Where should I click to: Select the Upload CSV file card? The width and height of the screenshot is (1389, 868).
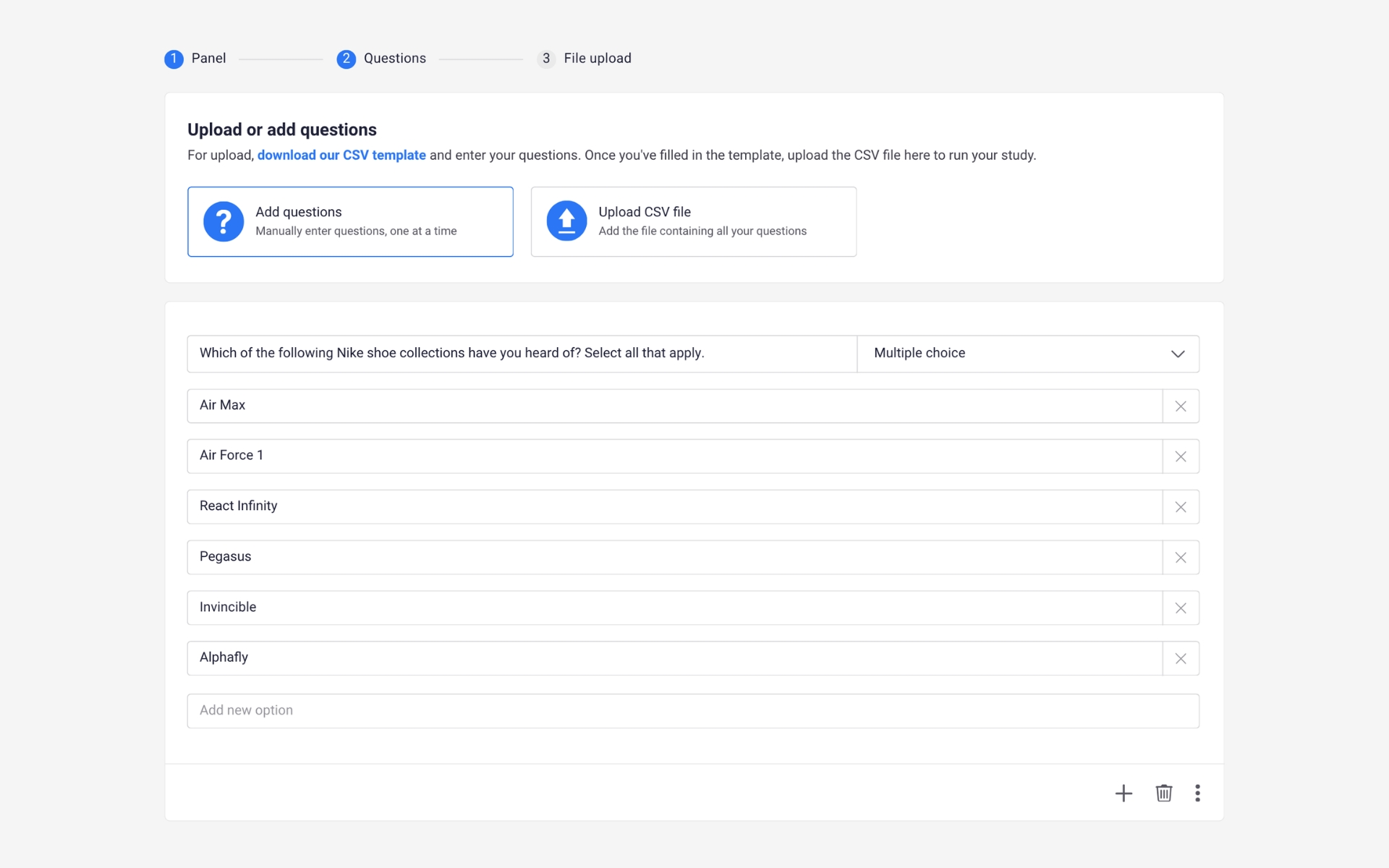tap(694, 221)
